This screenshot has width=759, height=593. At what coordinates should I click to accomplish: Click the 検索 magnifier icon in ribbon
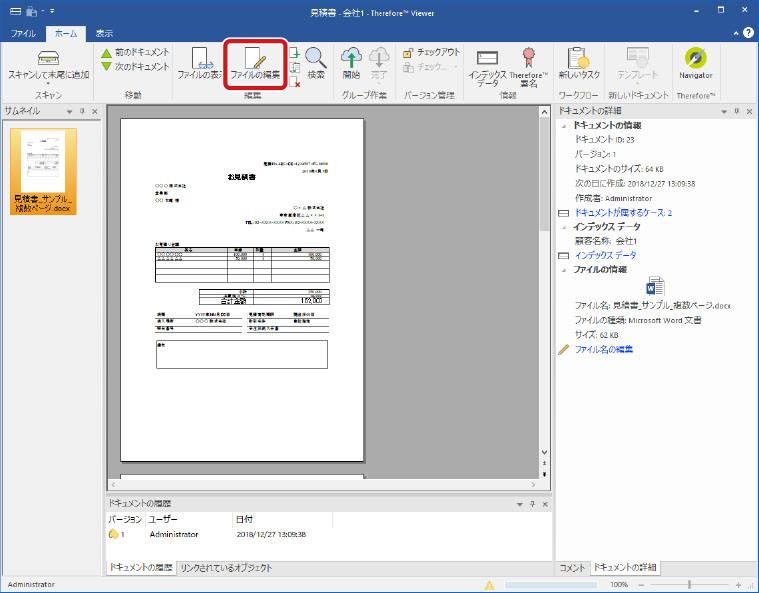click(x=316, y=60)
